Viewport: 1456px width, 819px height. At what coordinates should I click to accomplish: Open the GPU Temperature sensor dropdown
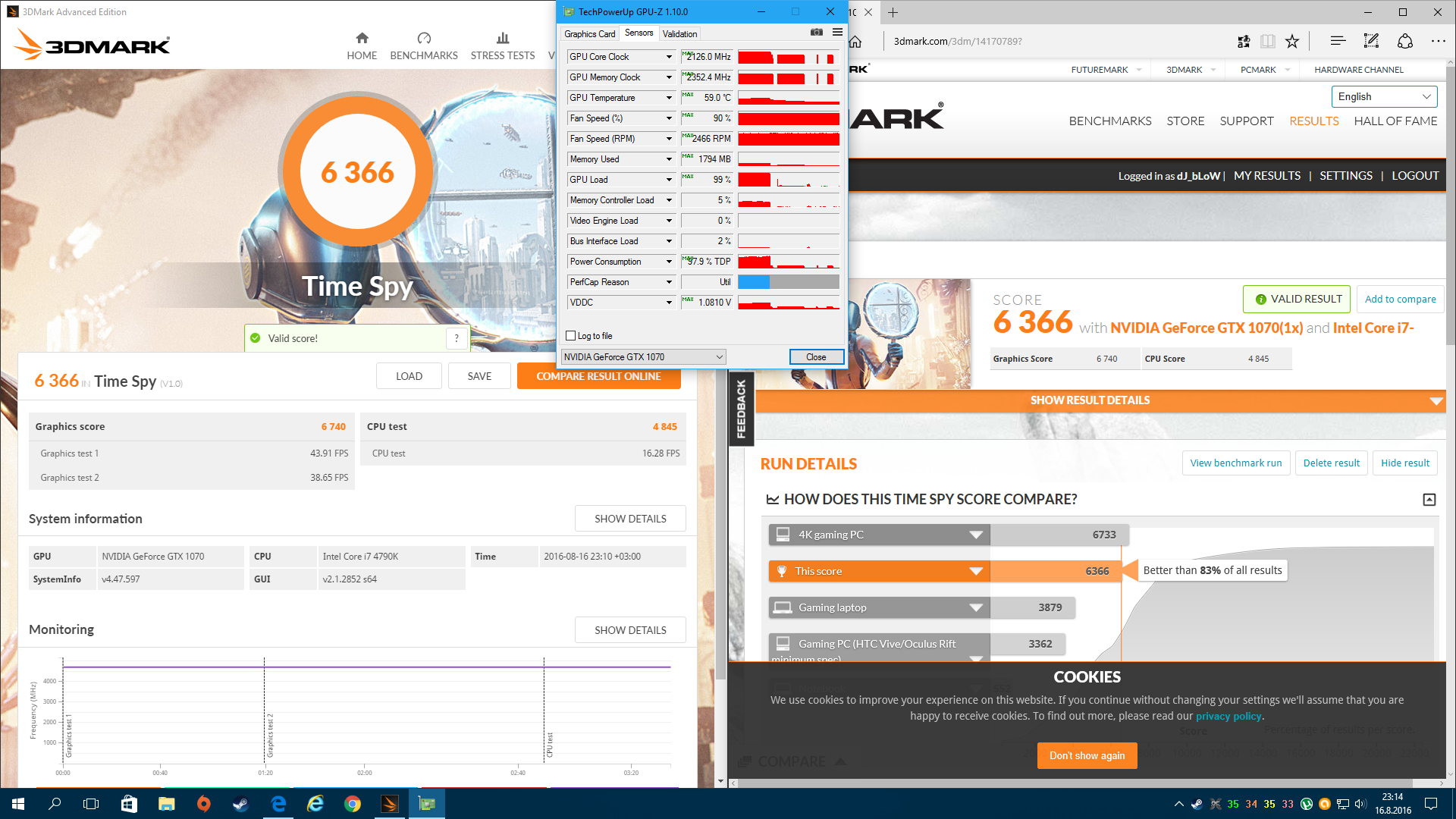tap(669, 98)
